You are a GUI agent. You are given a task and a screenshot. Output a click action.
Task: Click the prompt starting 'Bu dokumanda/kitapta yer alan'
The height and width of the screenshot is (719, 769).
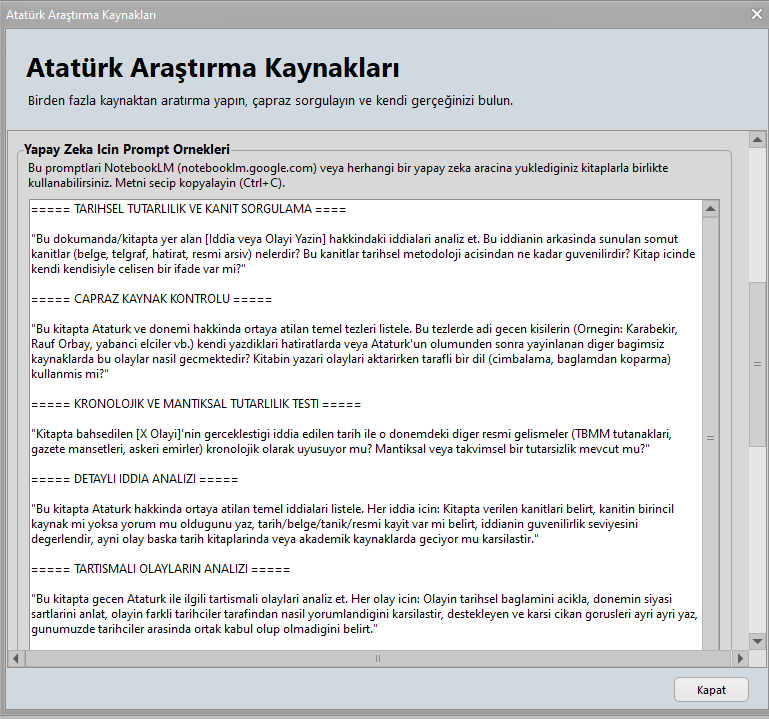click(x=363, y=254)
